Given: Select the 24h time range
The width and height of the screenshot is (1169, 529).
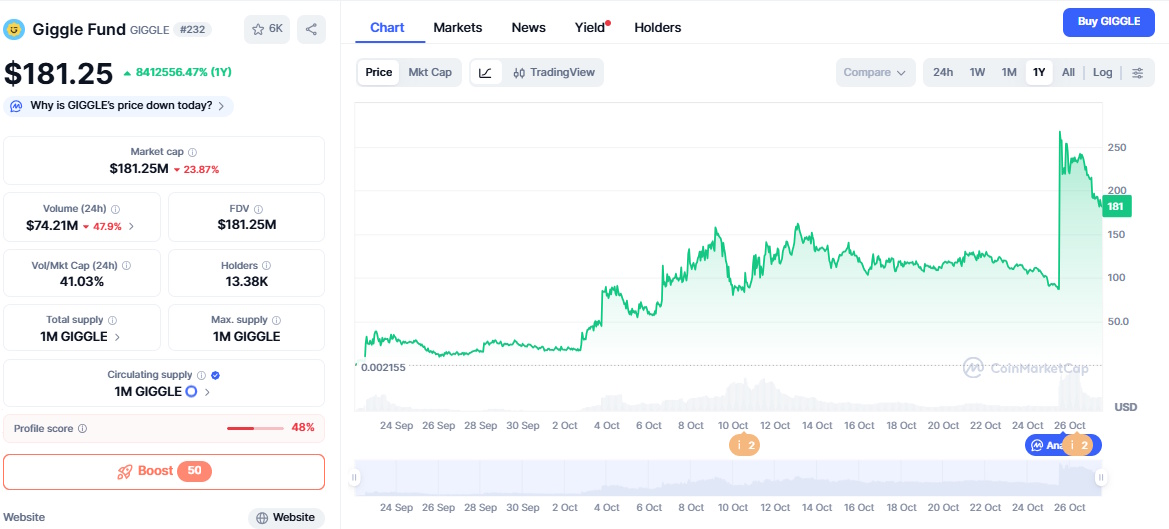Looking at the screenshot, I should (x=942, y=73).
